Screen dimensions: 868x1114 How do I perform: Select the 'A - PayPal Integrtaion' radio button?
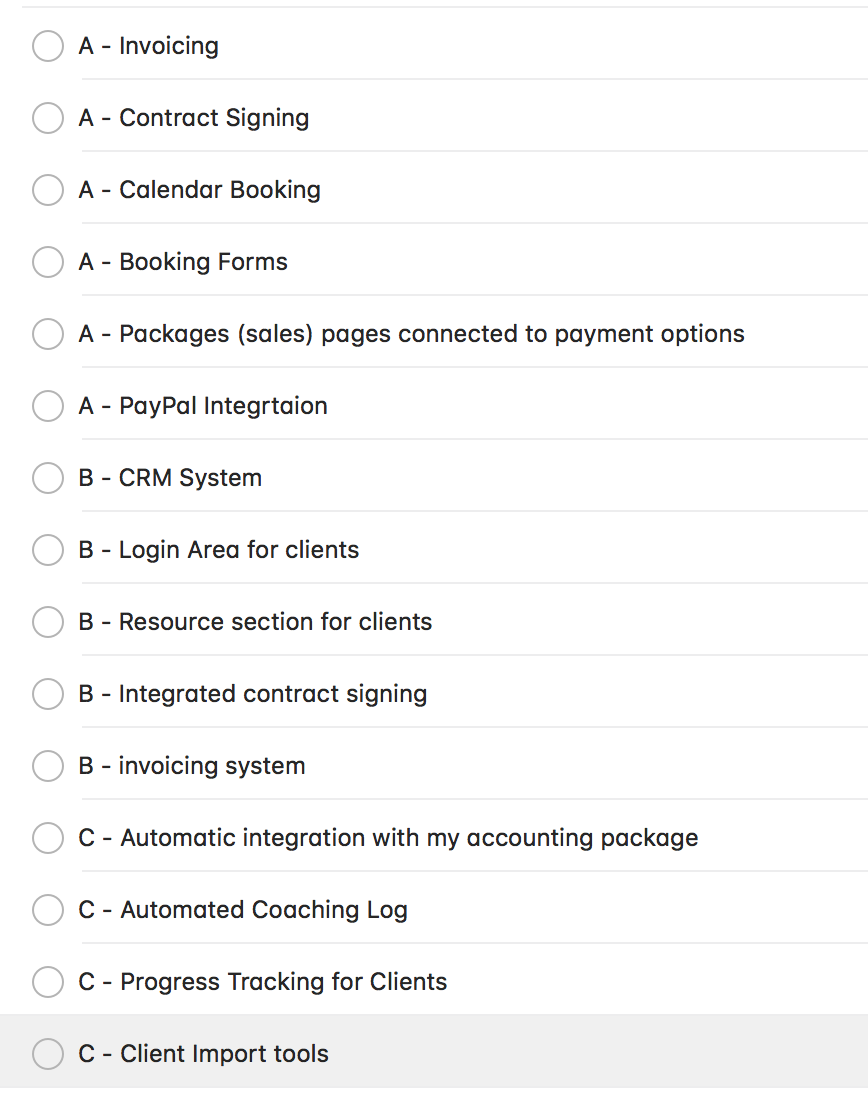pos(48,406)
